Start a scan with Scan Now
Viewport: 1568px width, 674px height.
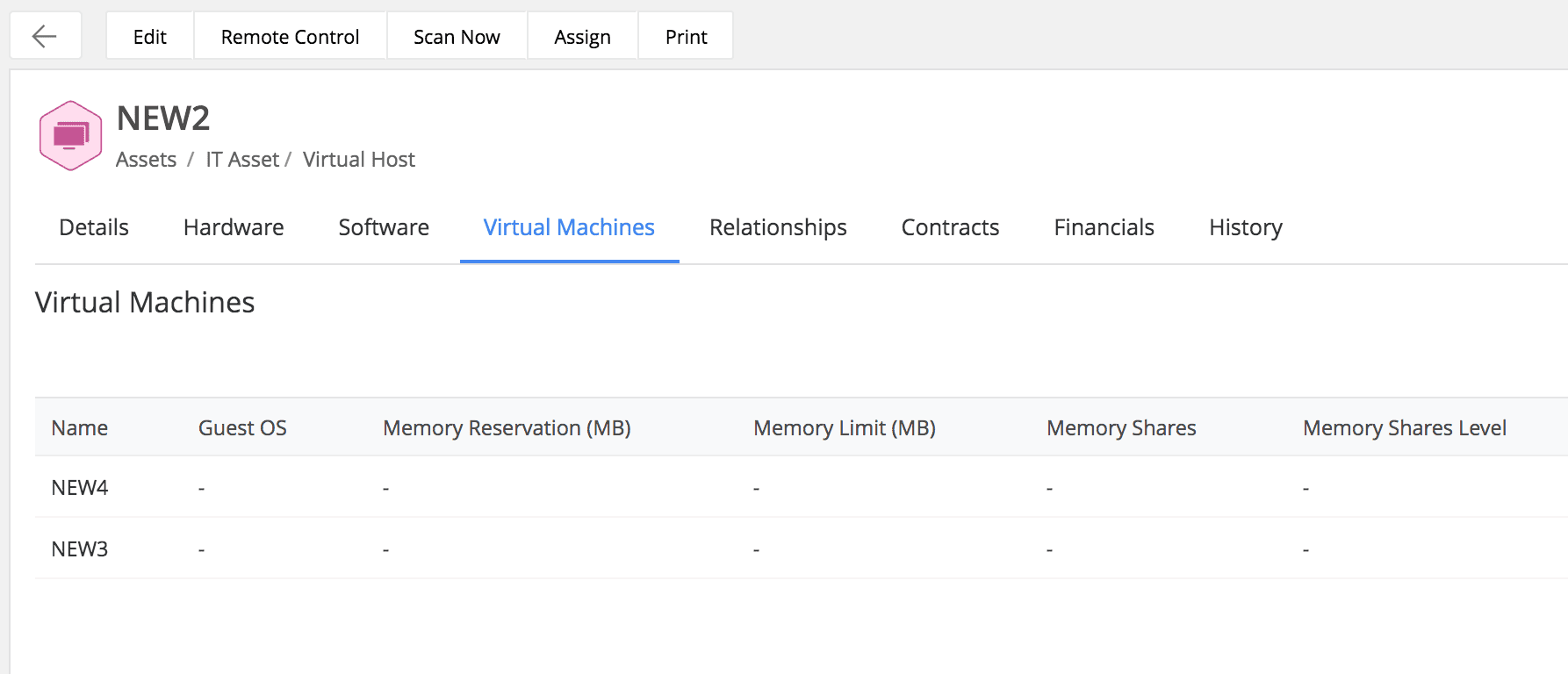pos(457,37)
